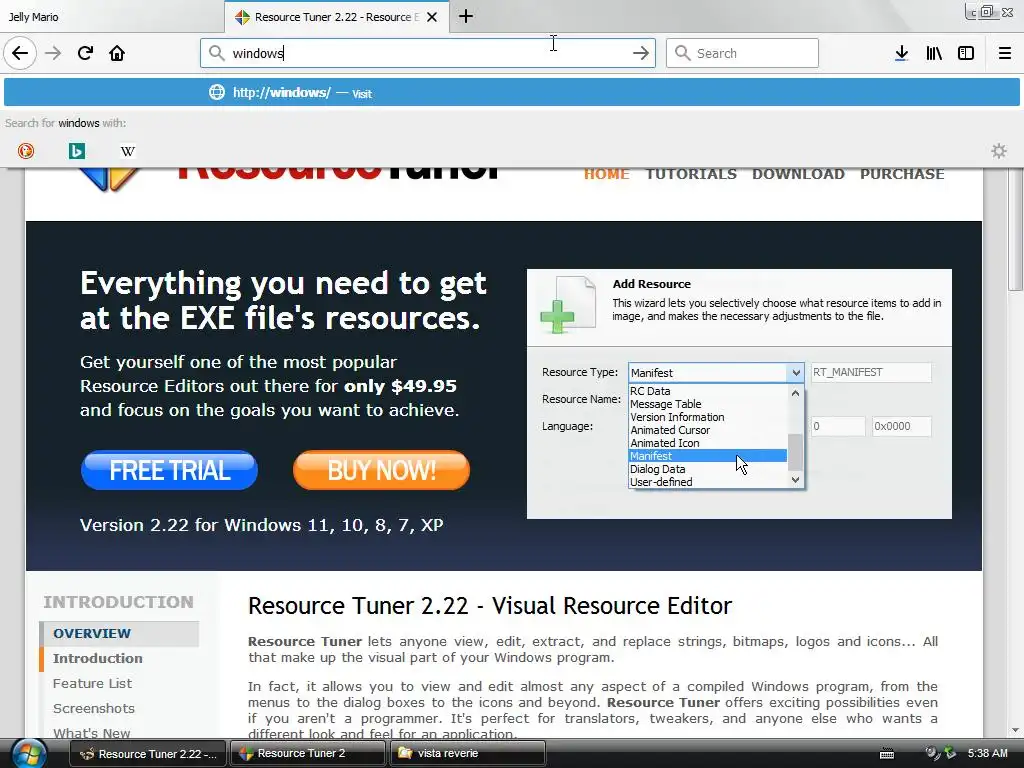Open search settings gear icon

pyautogui.click(x=999, y=151)
